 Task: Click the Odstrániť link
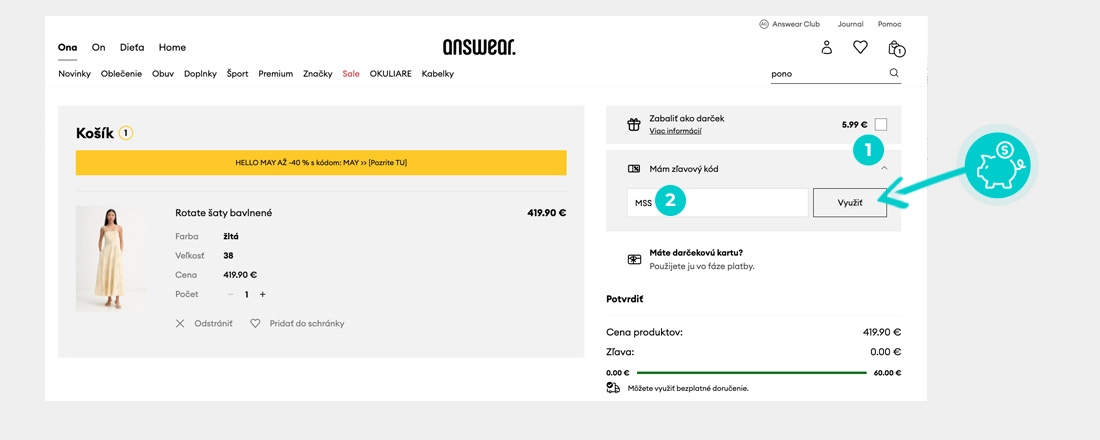[x=213, y=324]
